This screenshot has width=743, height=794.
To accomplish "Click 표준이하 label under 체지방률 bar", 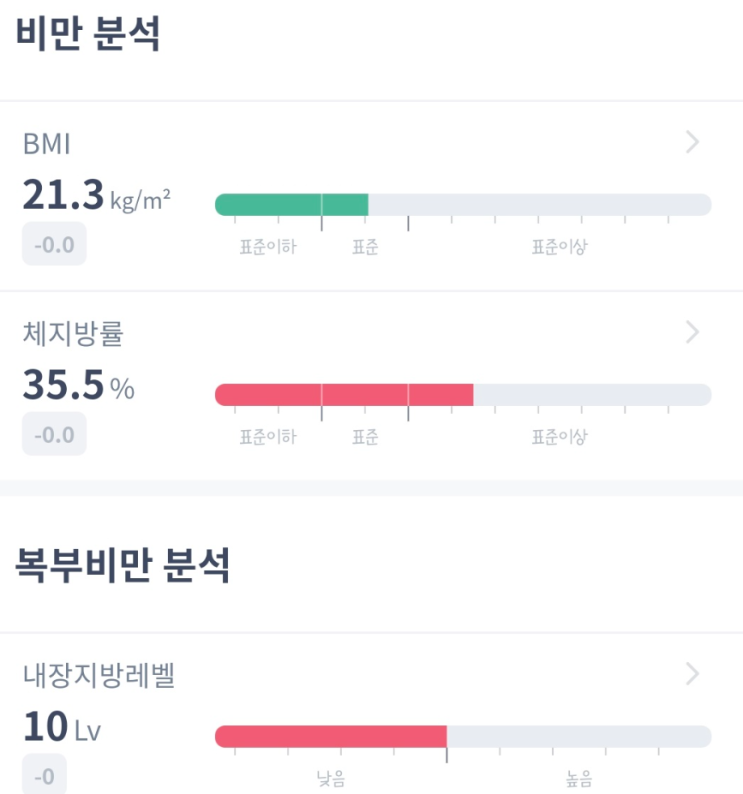I will point(268,437).
